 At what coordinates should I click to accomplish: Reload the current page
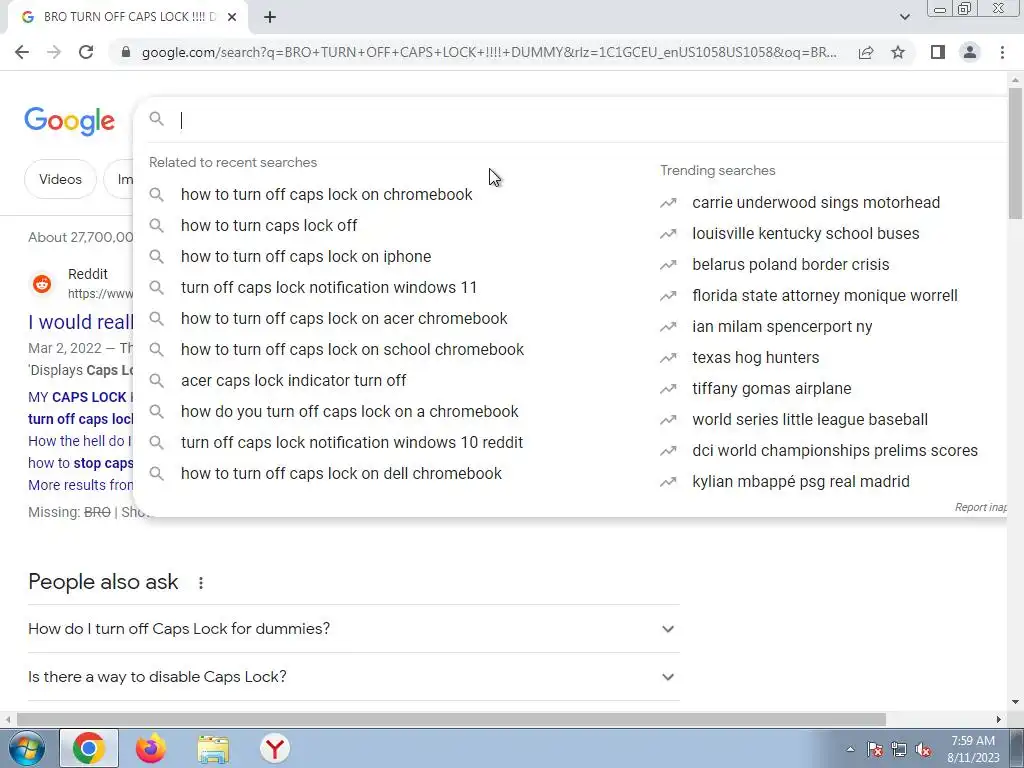(86, 52)
